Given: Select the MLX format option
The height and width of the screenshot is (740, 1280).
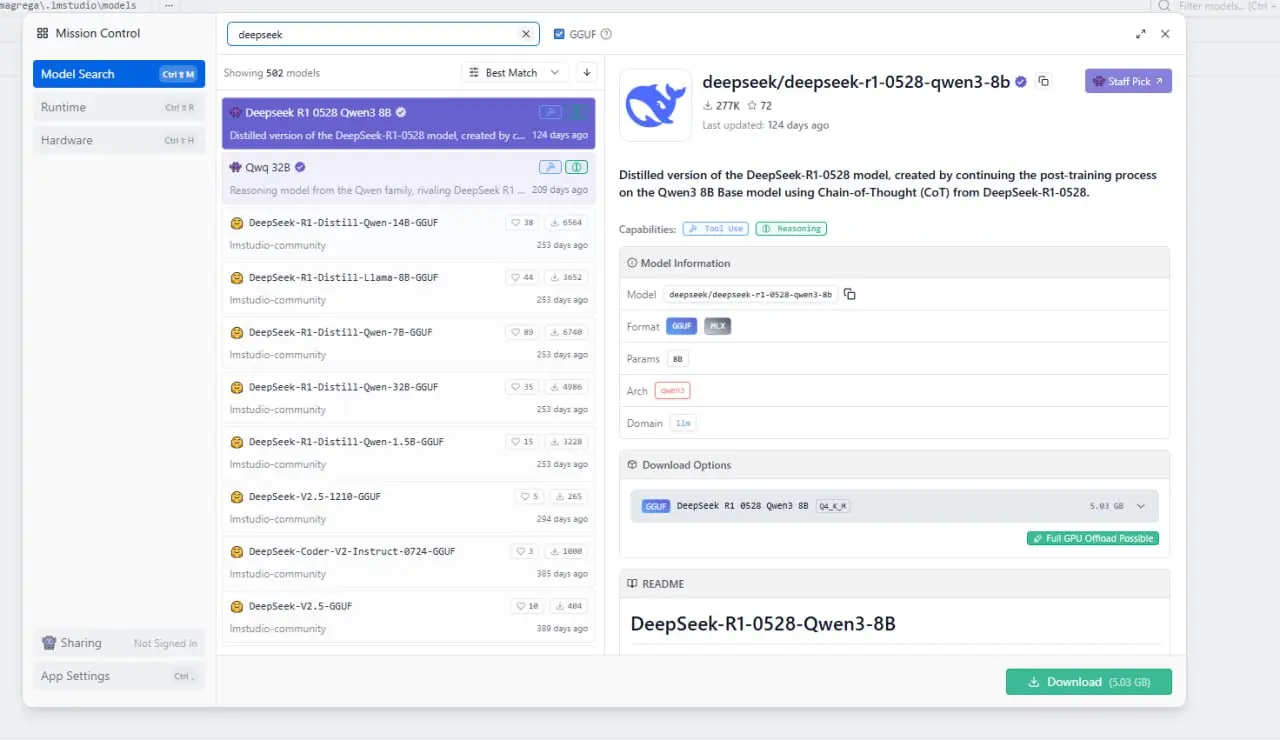Looking at the screenshot, I should tap(717, 326).
